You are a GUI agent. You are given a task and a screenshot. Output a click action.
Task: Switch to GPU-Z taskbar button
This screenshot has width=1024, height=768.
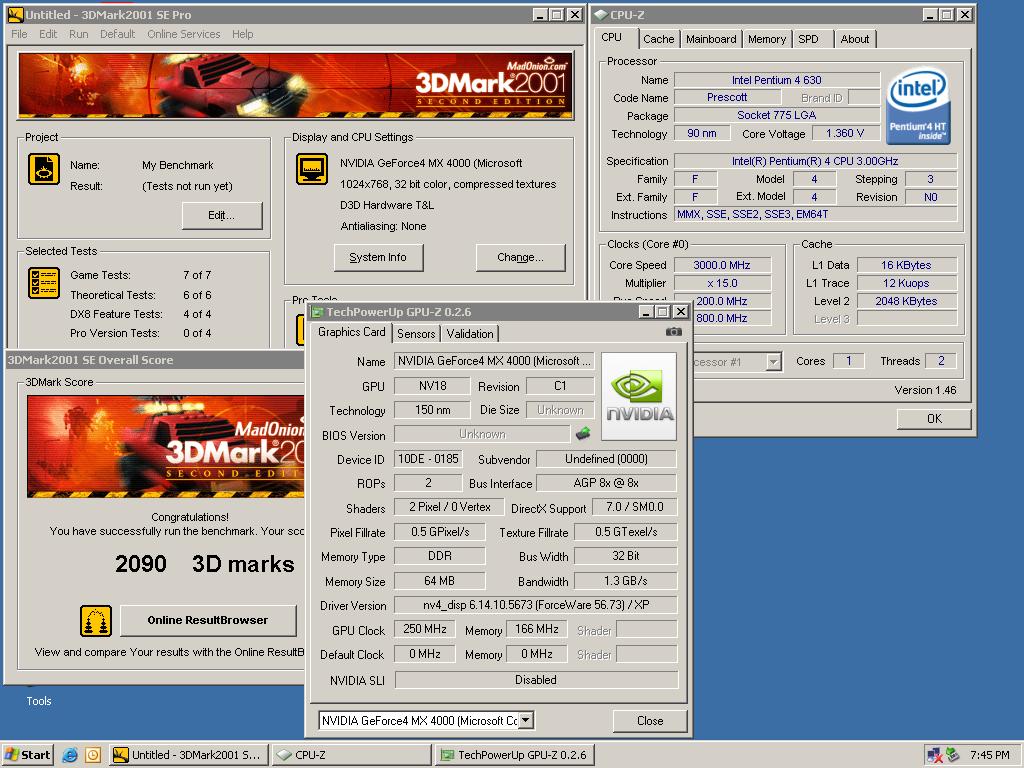pyautogui.click(x=514, y=755)
